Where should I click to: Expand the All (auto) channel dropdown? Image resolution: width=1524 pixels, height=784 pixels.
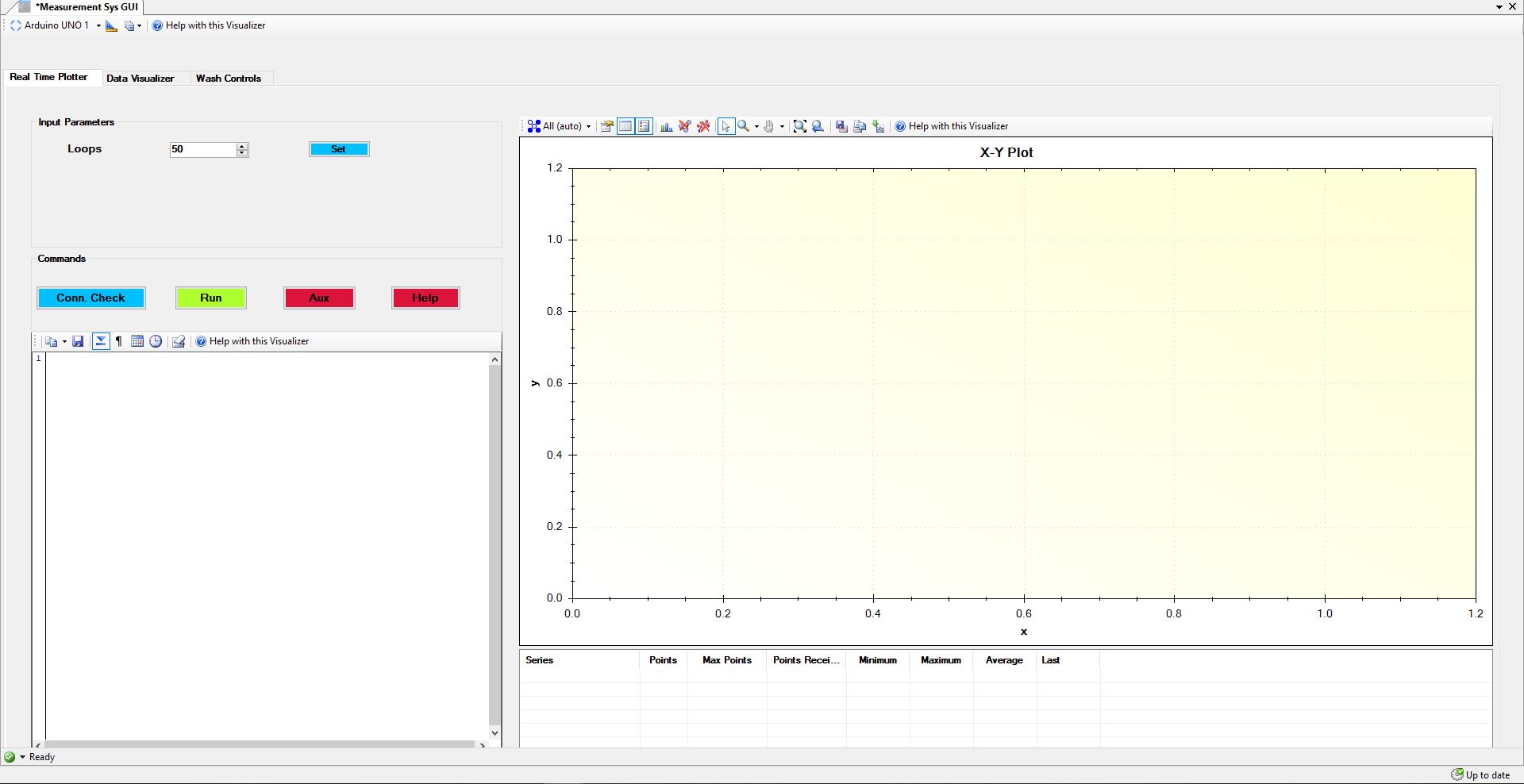point(588,126)
